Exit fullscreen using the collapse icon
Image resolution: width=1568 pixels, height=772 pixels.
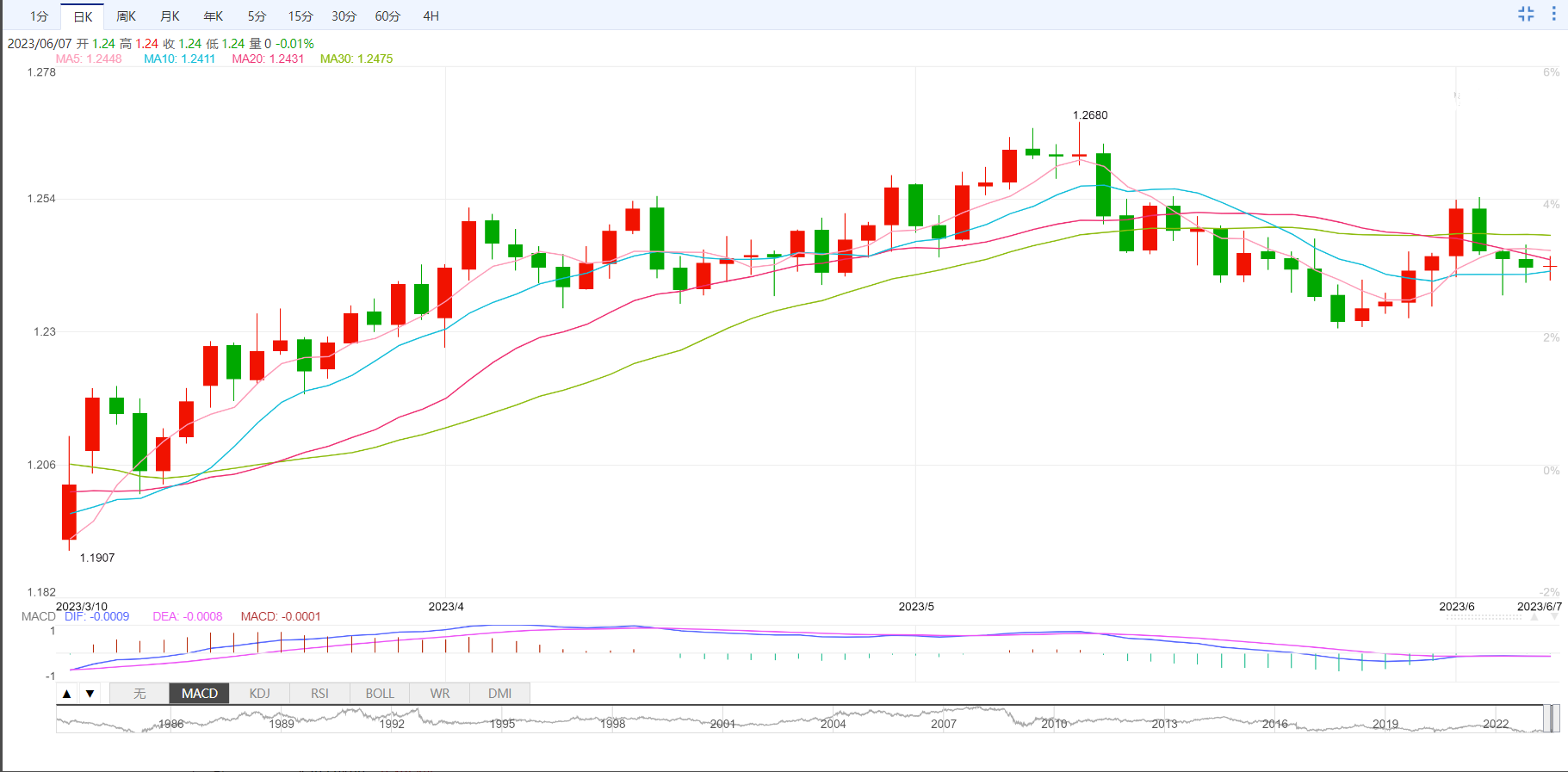pyautogui.click(x=1526, y=14)
